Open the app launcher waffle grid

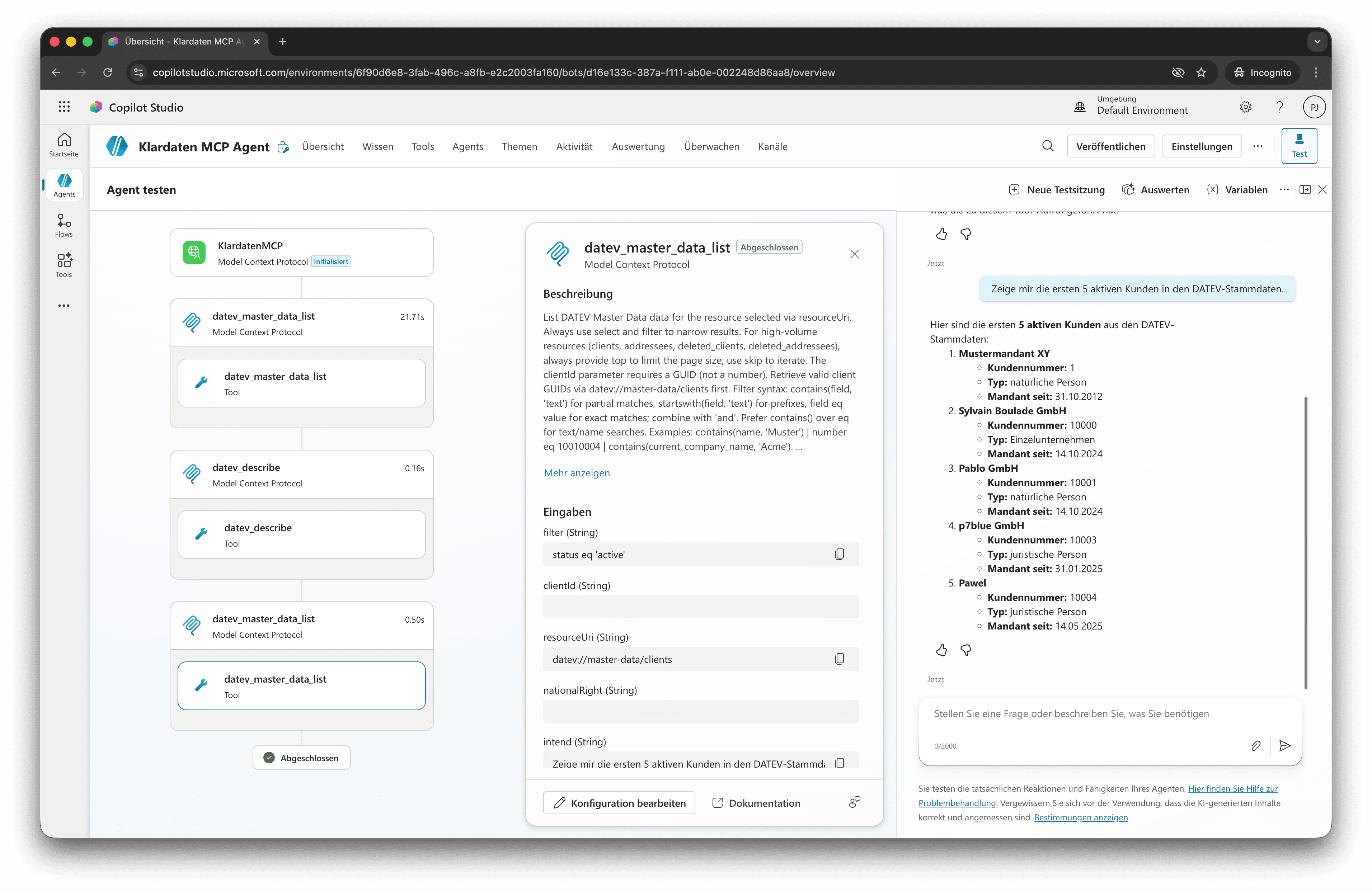[x=64, y=107]
